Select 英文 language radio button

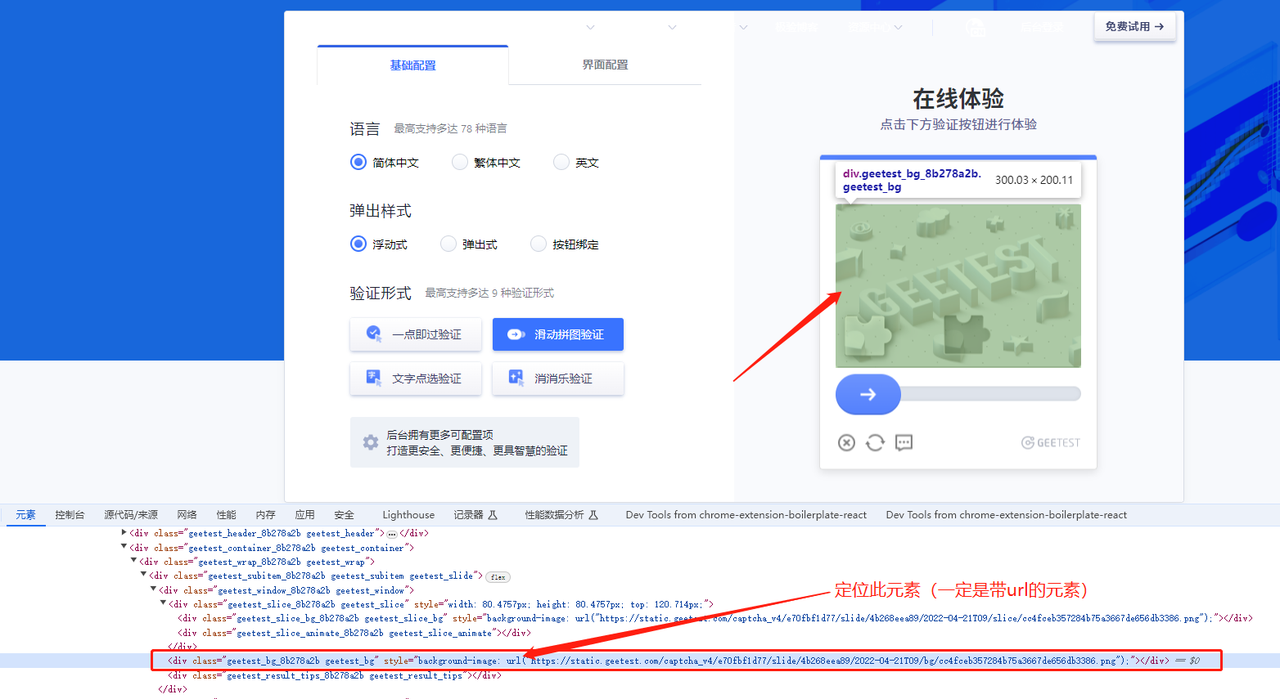tap(561, 162)
